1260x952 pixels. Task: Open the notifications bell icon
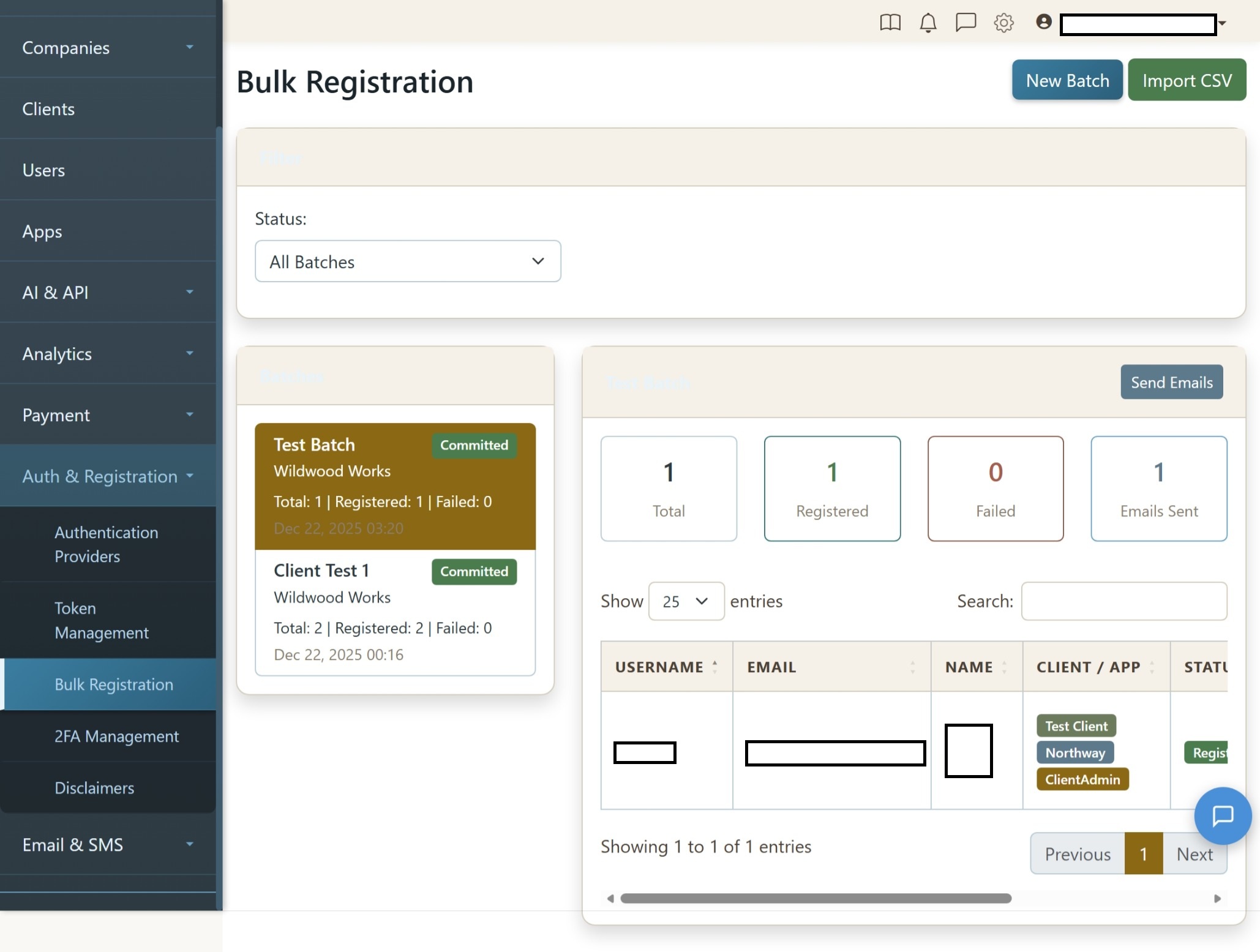pyautogui.click(x=928, y=23)
